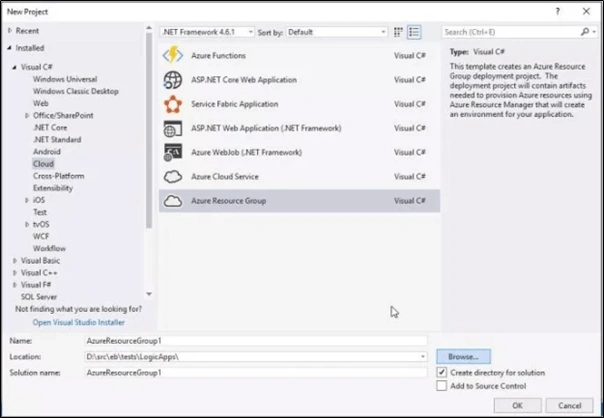Select the Workflow category
Viewport: 604px width, 418px height.
point(49,248)
